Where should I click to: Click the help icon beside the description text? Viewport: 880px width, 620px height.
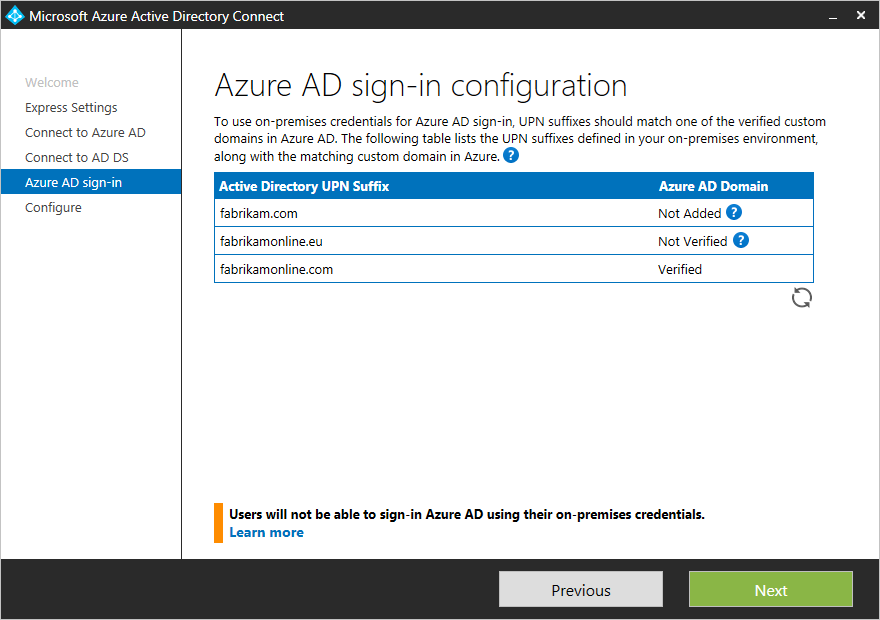coord(511,155)
